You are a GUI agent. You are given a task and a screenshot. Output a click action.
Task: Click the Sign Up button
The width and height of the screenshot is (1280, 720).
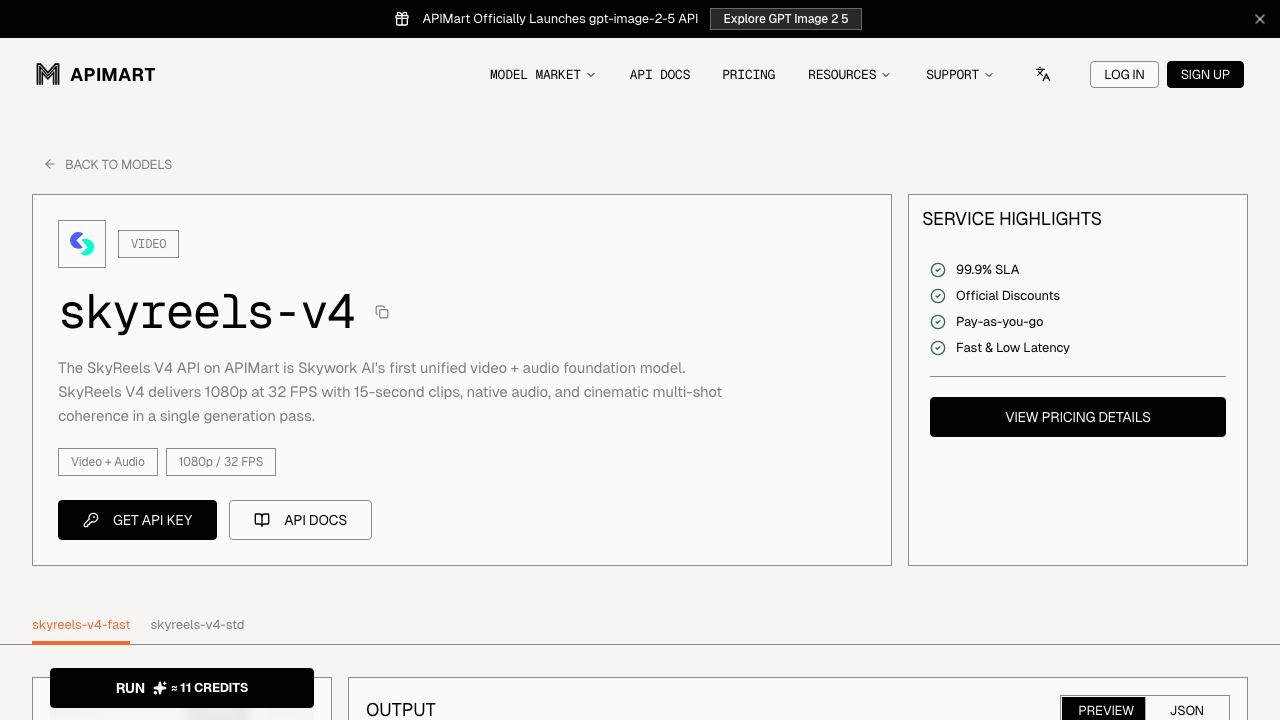[x=1205, y=74]
